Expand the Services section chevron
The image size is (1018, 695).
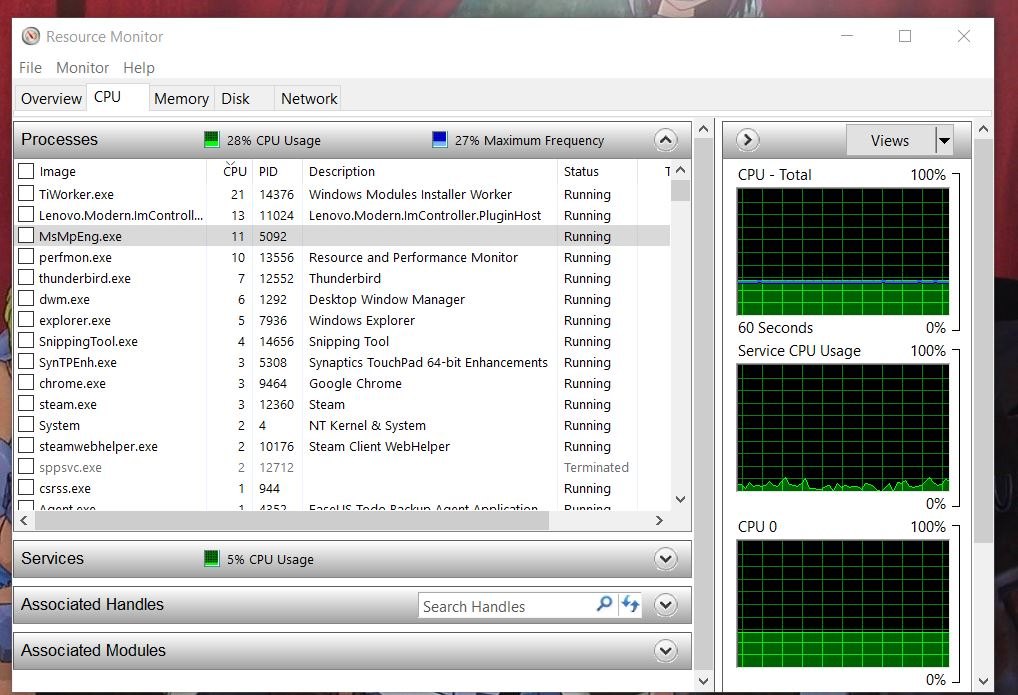[665, 559]
